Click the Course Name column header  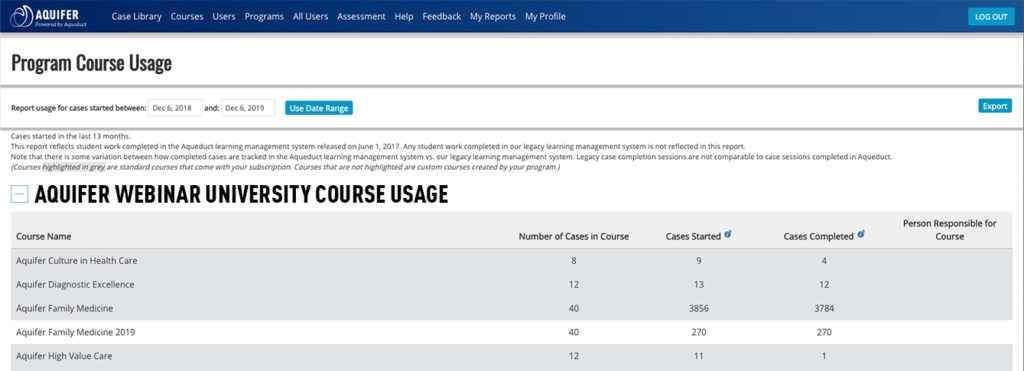pos(44,236)
